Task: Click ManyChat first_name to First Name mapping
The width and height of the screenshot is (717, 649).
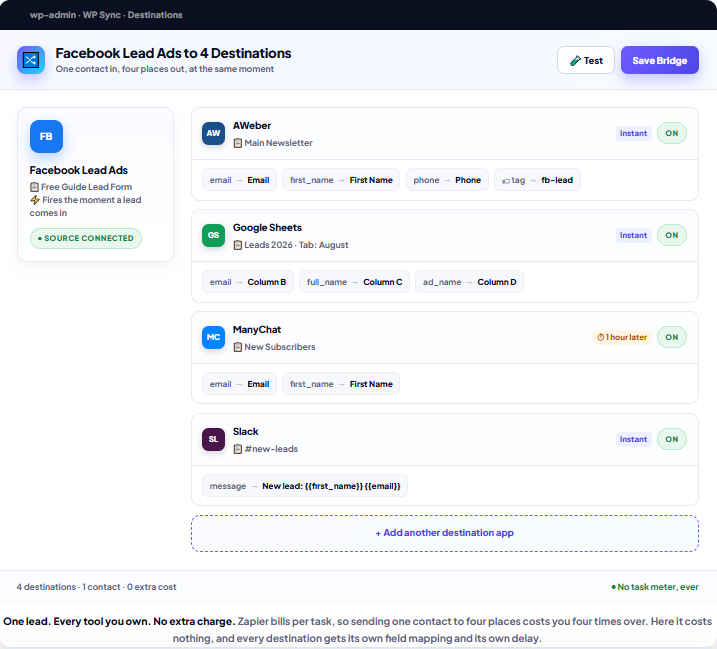Action: [341, 384]
